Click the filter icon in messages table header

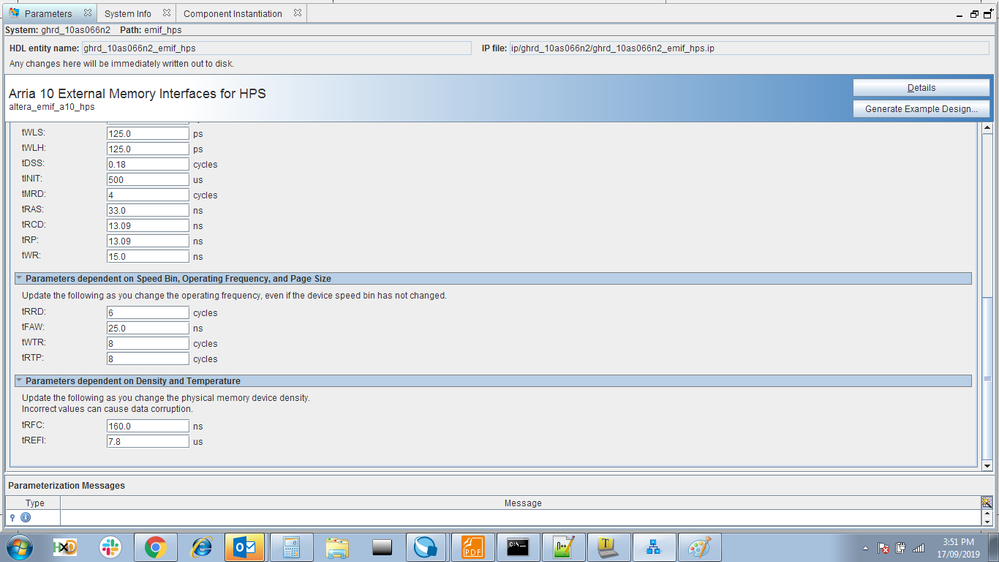(986, 503)
